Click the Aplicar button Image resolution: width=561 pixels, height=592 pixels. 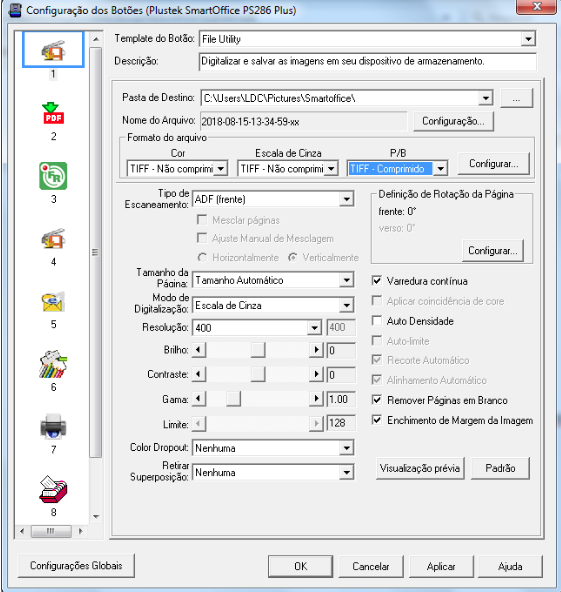click(441, 566)
